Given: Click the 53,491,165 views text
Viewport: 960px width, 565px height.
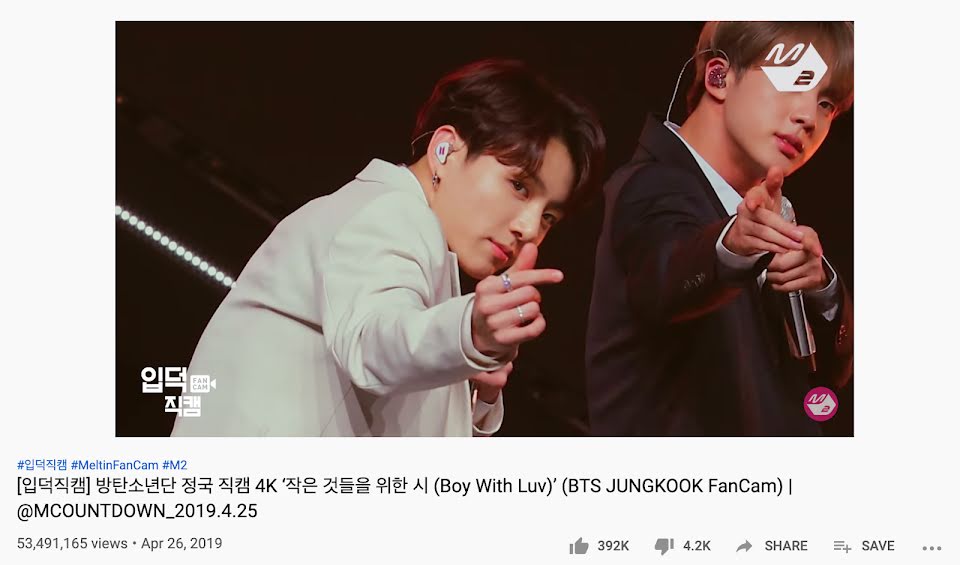Looking at the screenshot, I should pos(72,544).
